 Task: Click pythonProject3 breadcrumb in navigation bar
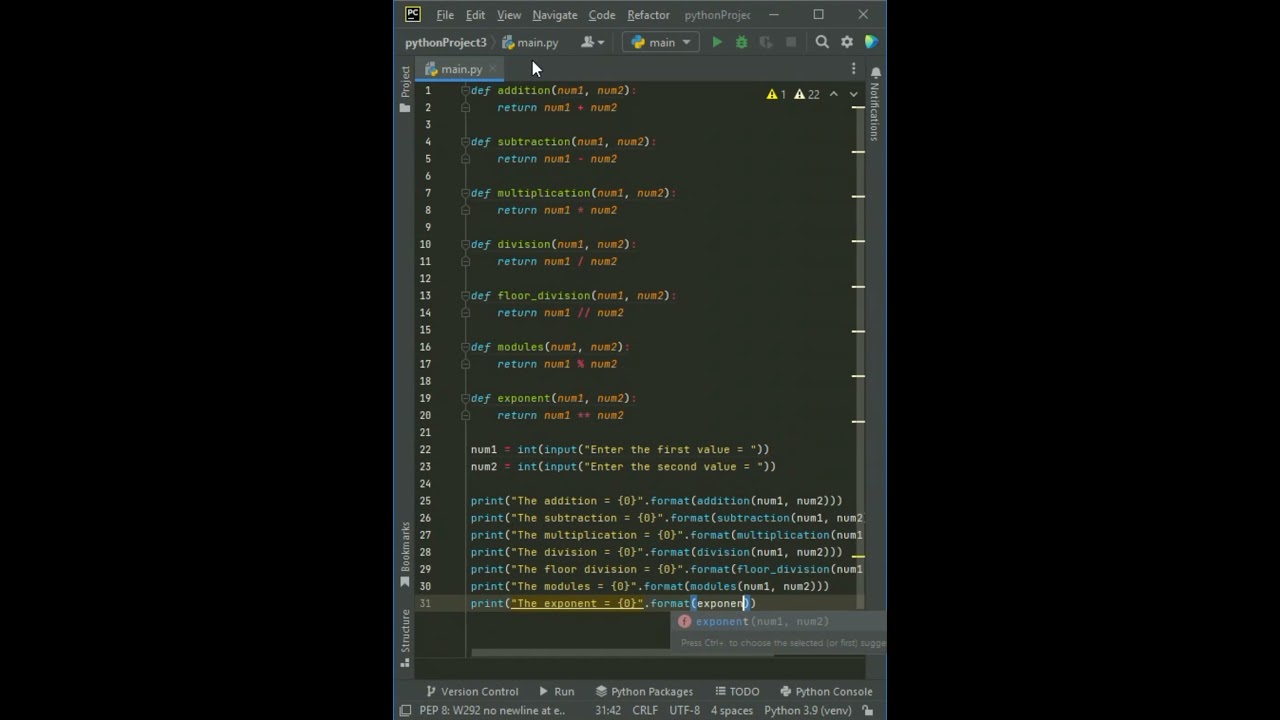[x=445, y=42]
